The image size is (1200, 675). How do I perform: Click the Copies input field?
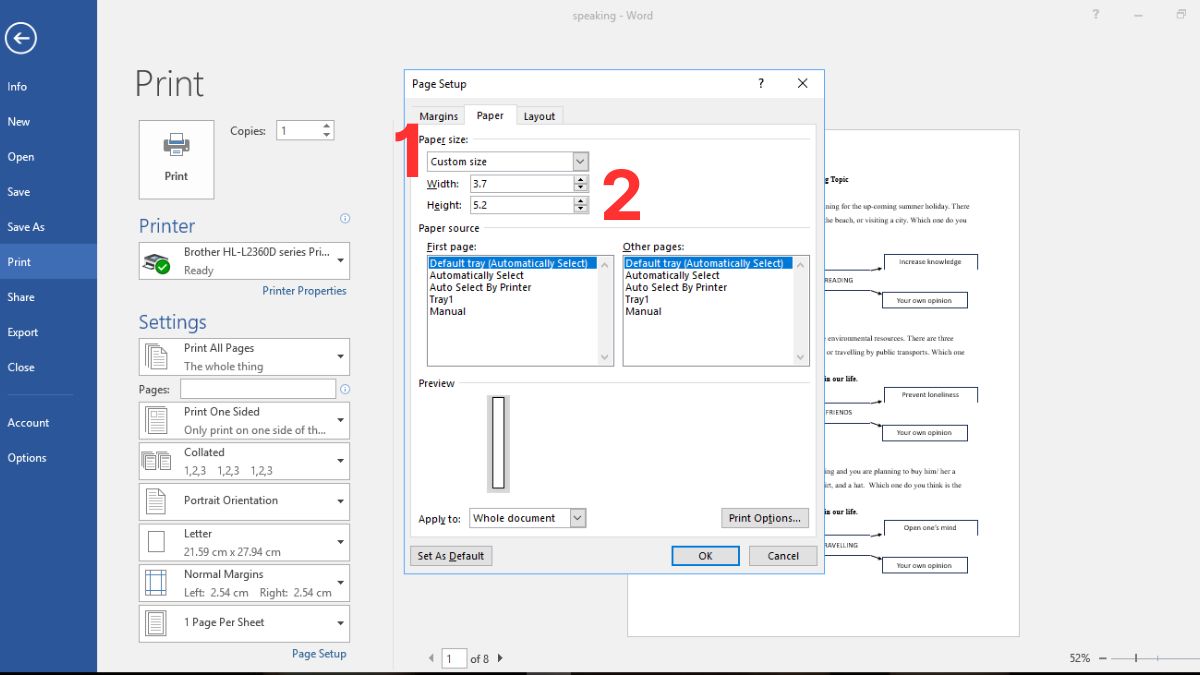pos(299,131)
